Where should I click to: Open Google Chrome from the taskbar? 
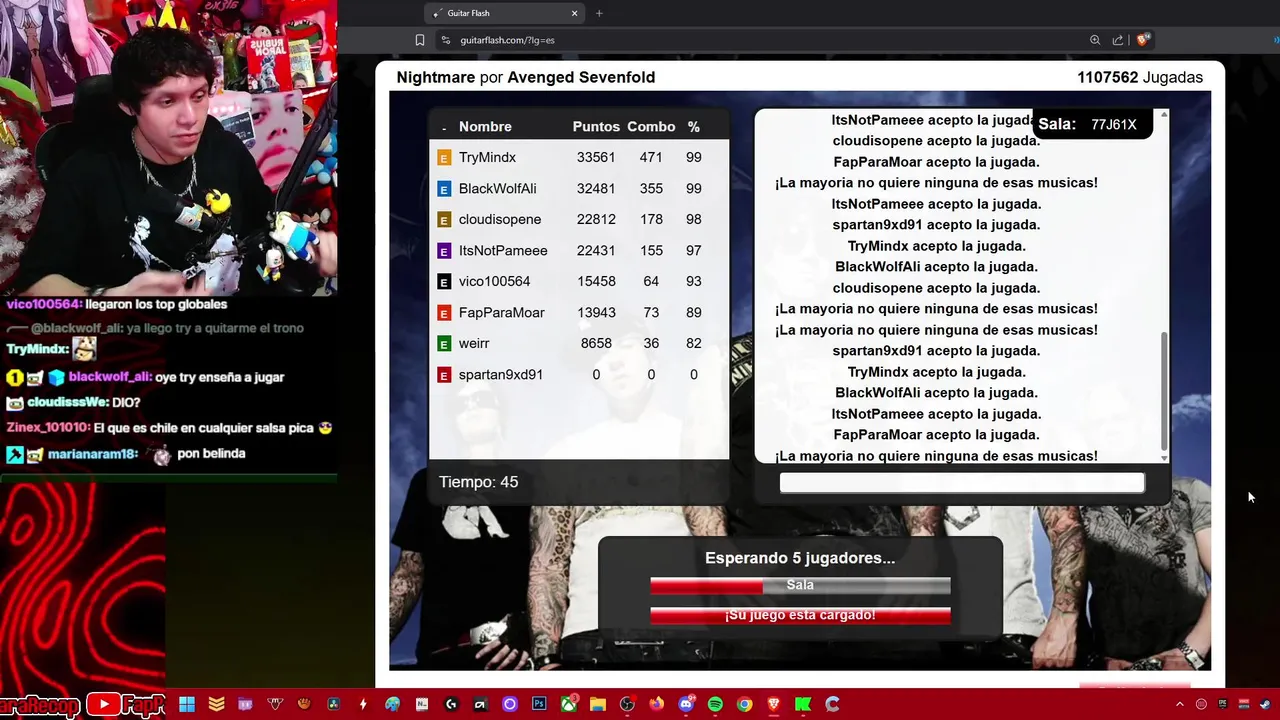point(744,704)
